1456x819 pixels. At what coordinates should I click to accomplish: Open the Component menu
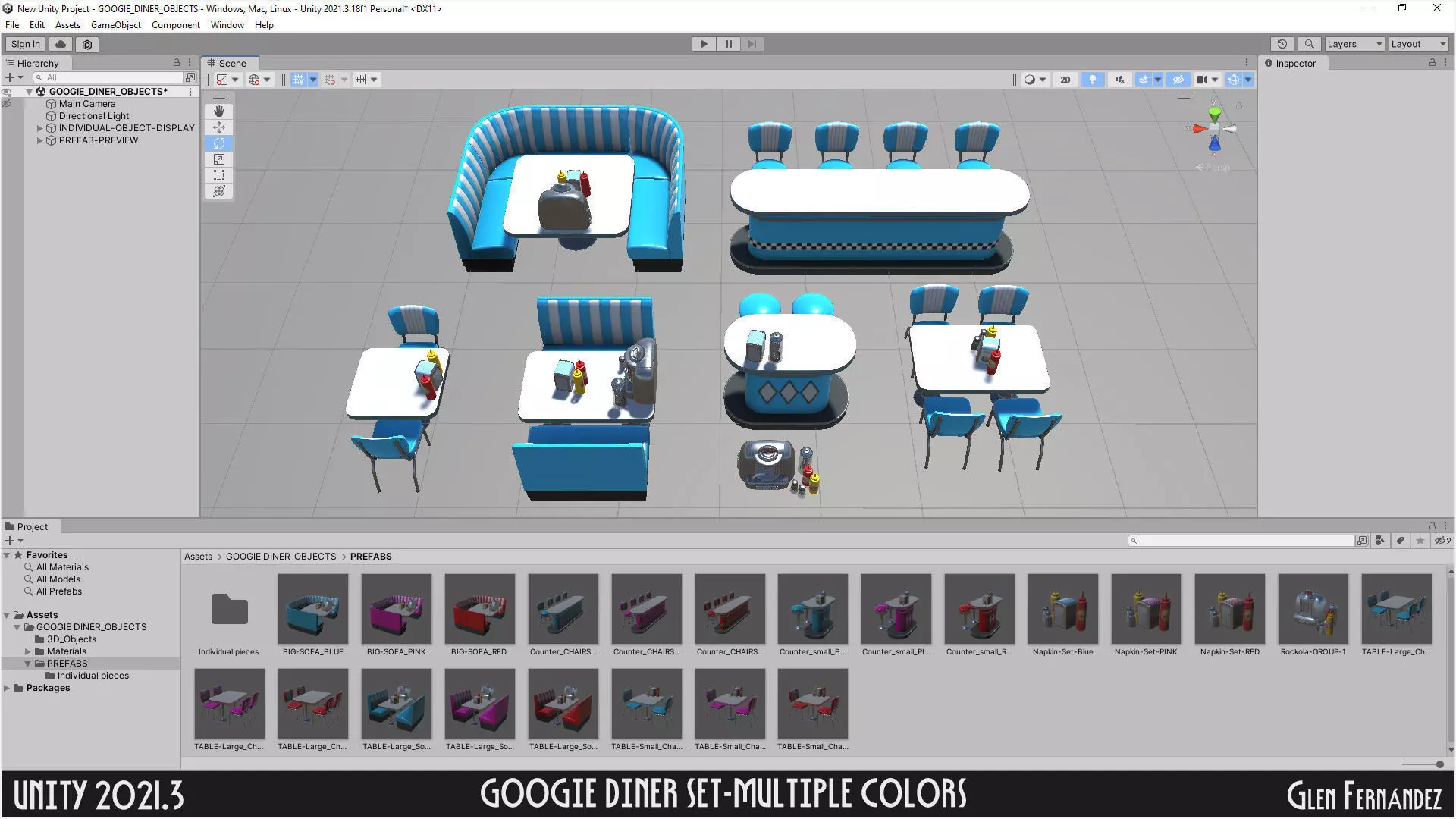(x=175, y=25)
